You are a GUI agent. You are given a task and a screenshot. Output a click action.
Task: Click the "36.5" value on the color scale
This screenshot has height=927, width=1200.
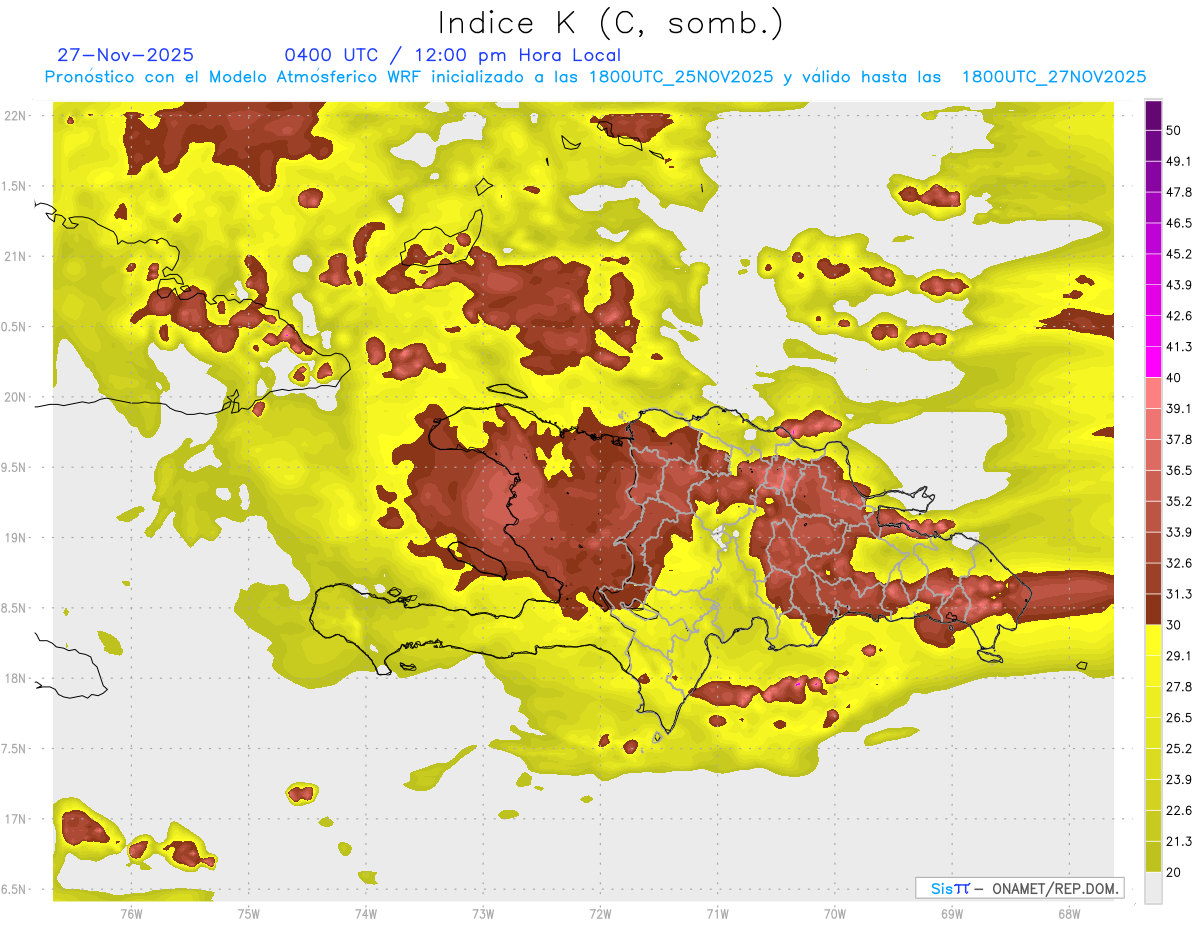[x=1180, y=470]
